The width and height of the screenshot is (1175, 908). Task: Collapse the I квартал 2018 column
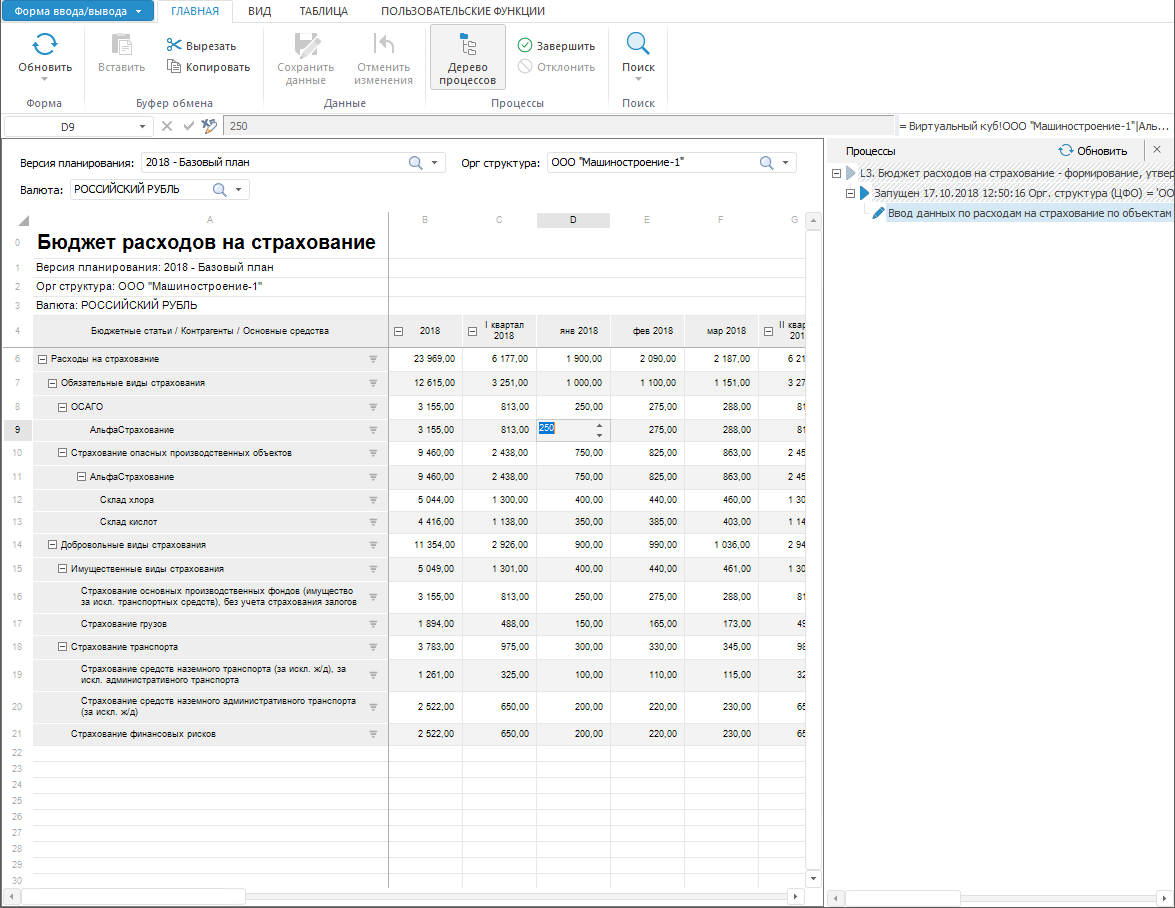click(x=472, y=331)
